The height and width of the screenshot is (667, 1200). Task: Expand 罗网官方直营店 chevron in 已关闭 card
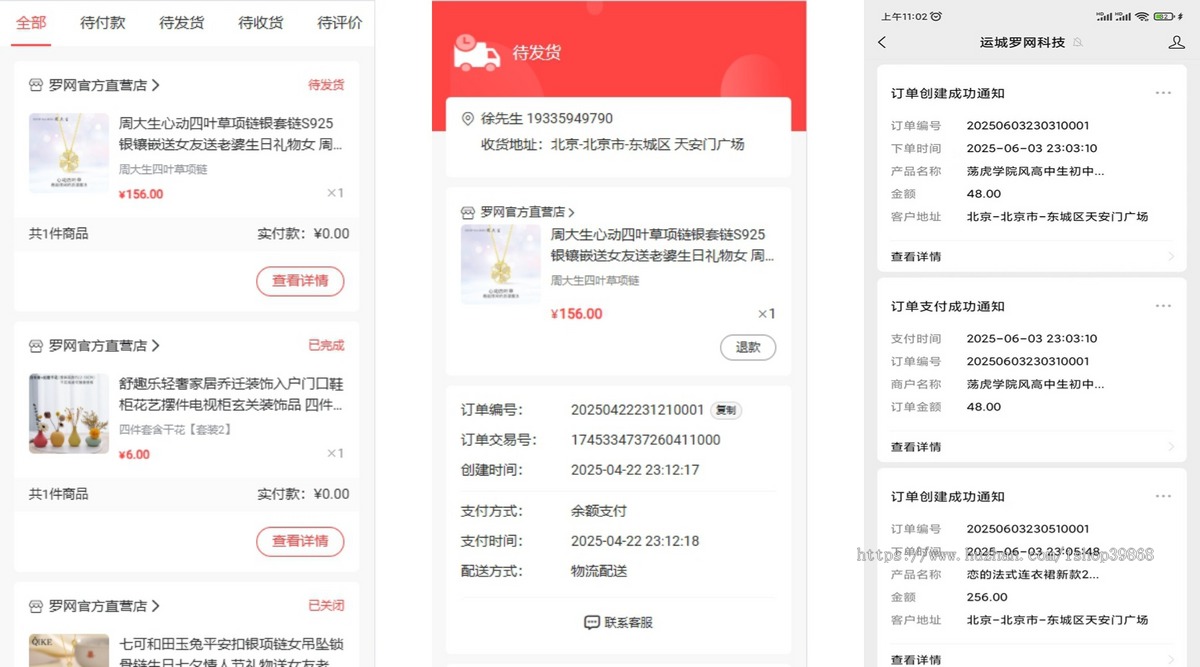pos(155,606)
